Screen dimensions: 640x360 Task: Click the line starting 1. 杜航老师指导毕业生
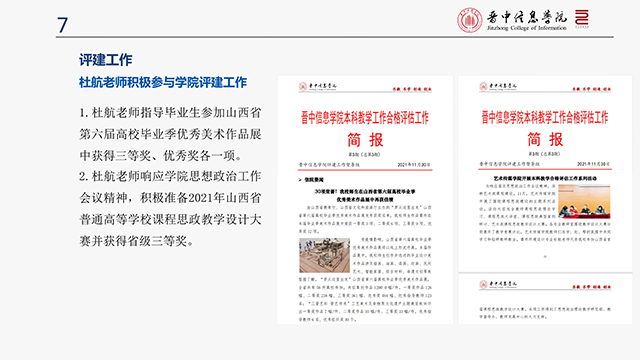[x=170, y=113]
